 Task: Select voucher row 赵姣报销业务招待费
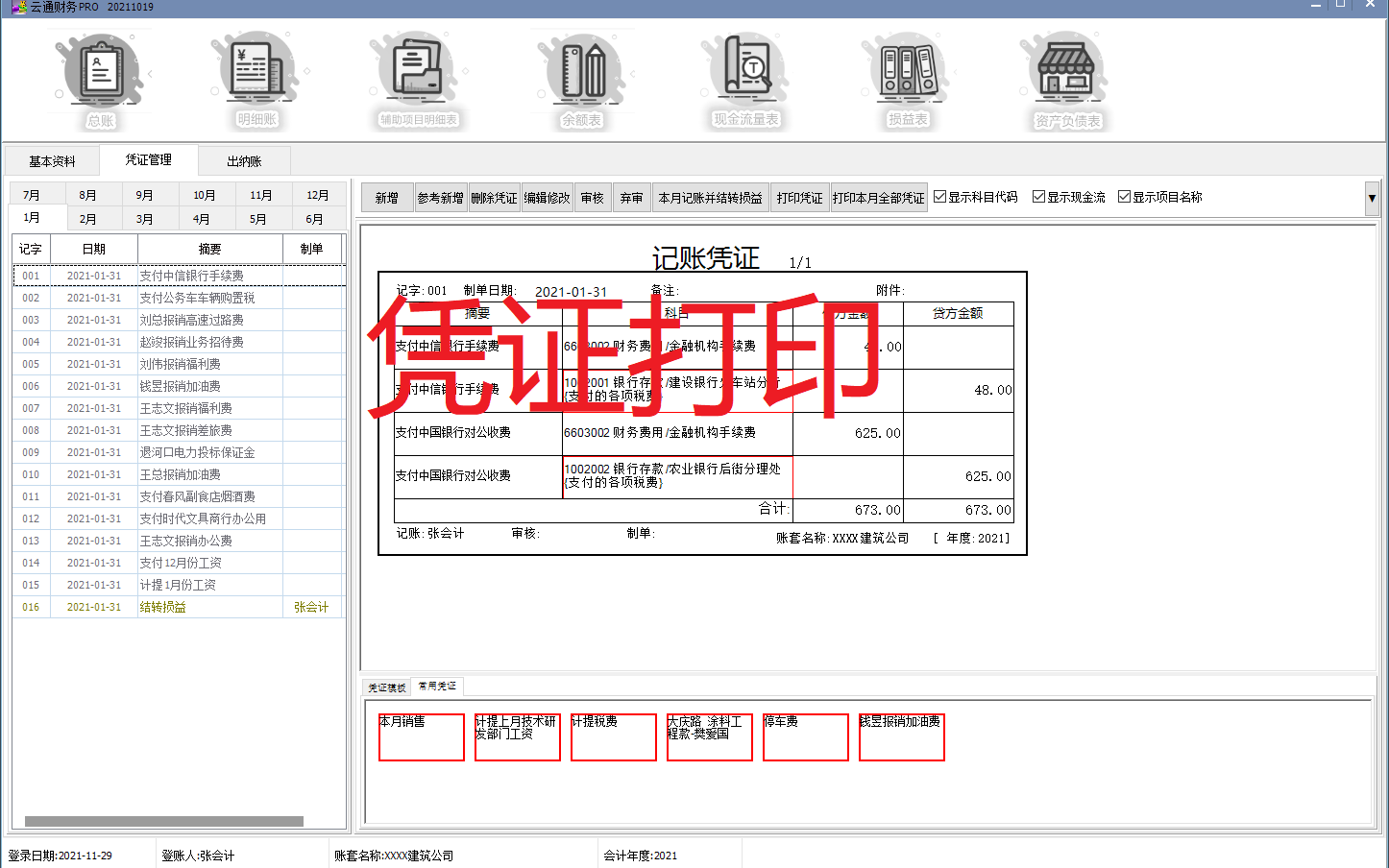pyautogui.click(x=179, y=342)
